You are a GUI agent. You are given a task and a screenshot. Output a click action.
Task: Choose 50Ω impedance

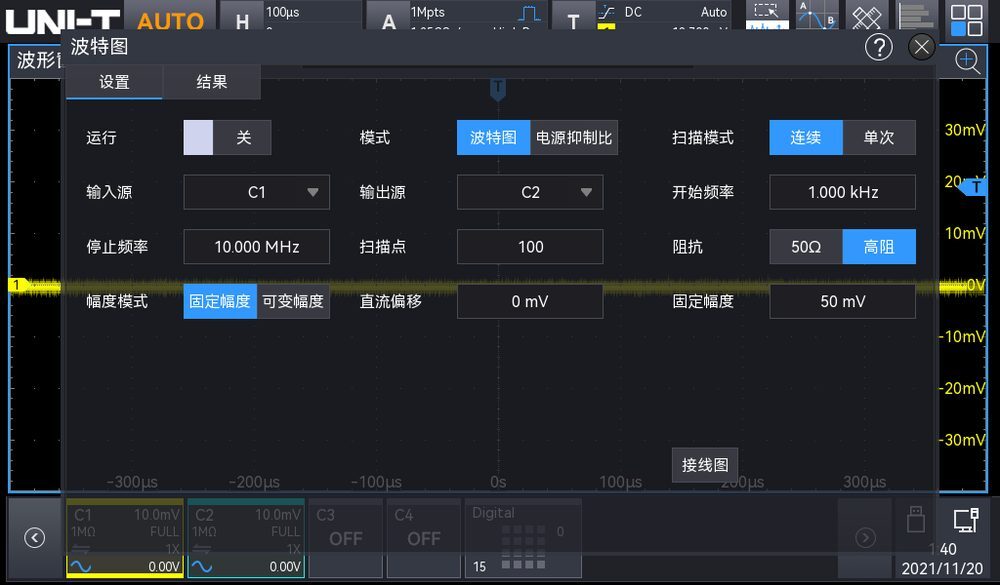point(806,247)
